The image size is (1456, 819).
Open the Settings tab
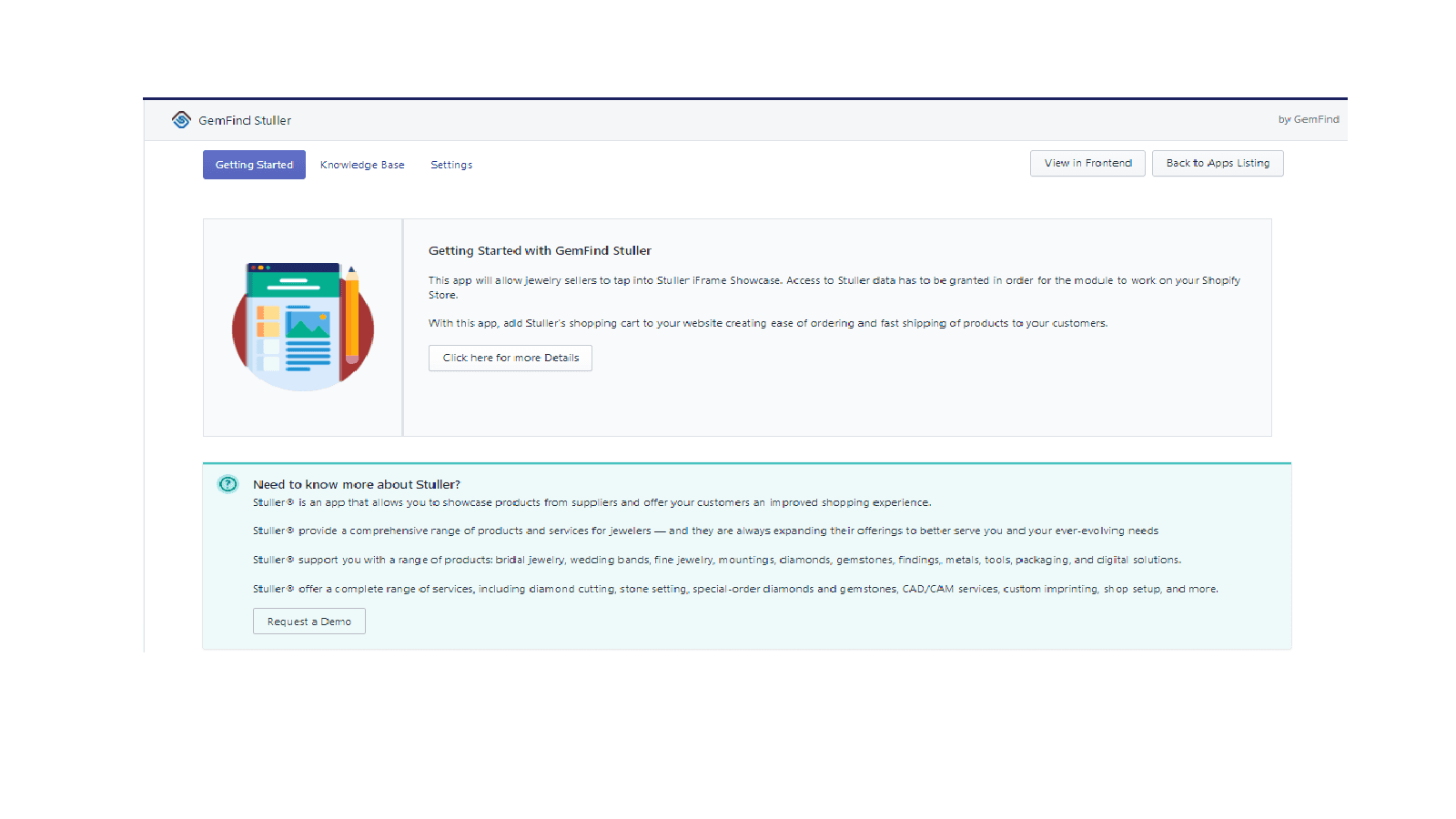point(450,165)
